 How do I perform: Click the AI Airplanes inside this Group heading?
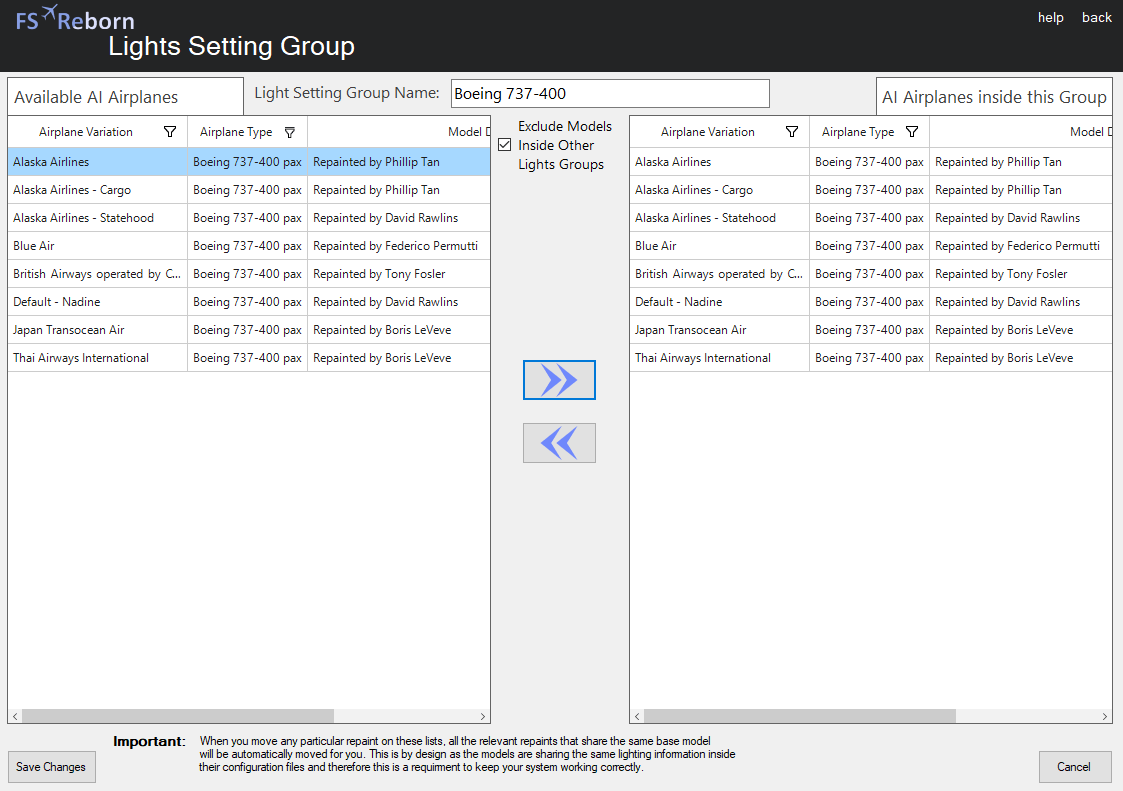994,97
